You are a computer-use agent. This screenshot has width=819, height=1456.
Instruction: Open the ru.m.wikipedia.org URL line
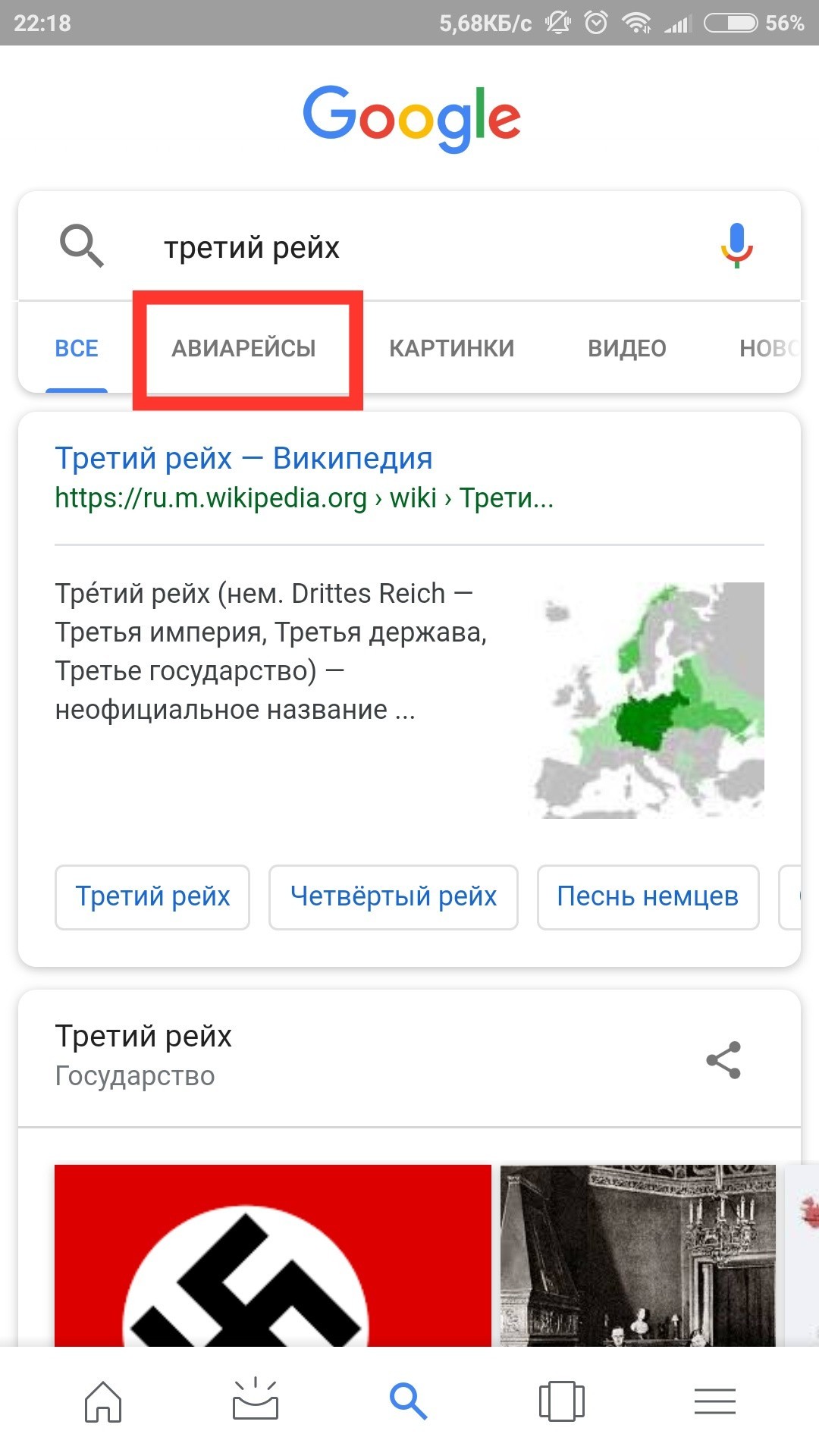pyautogui.click(x=304, y=497)
